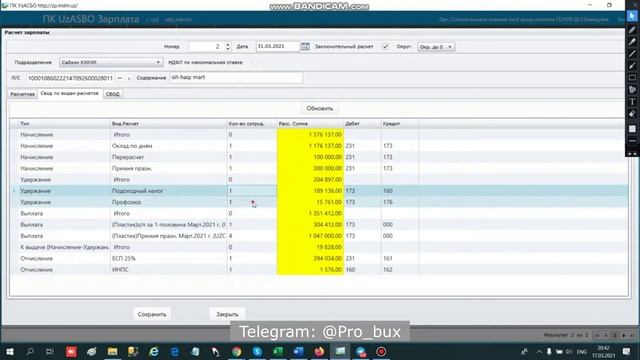
Task: Click the Дебет column header
Action: pos(362,124)
